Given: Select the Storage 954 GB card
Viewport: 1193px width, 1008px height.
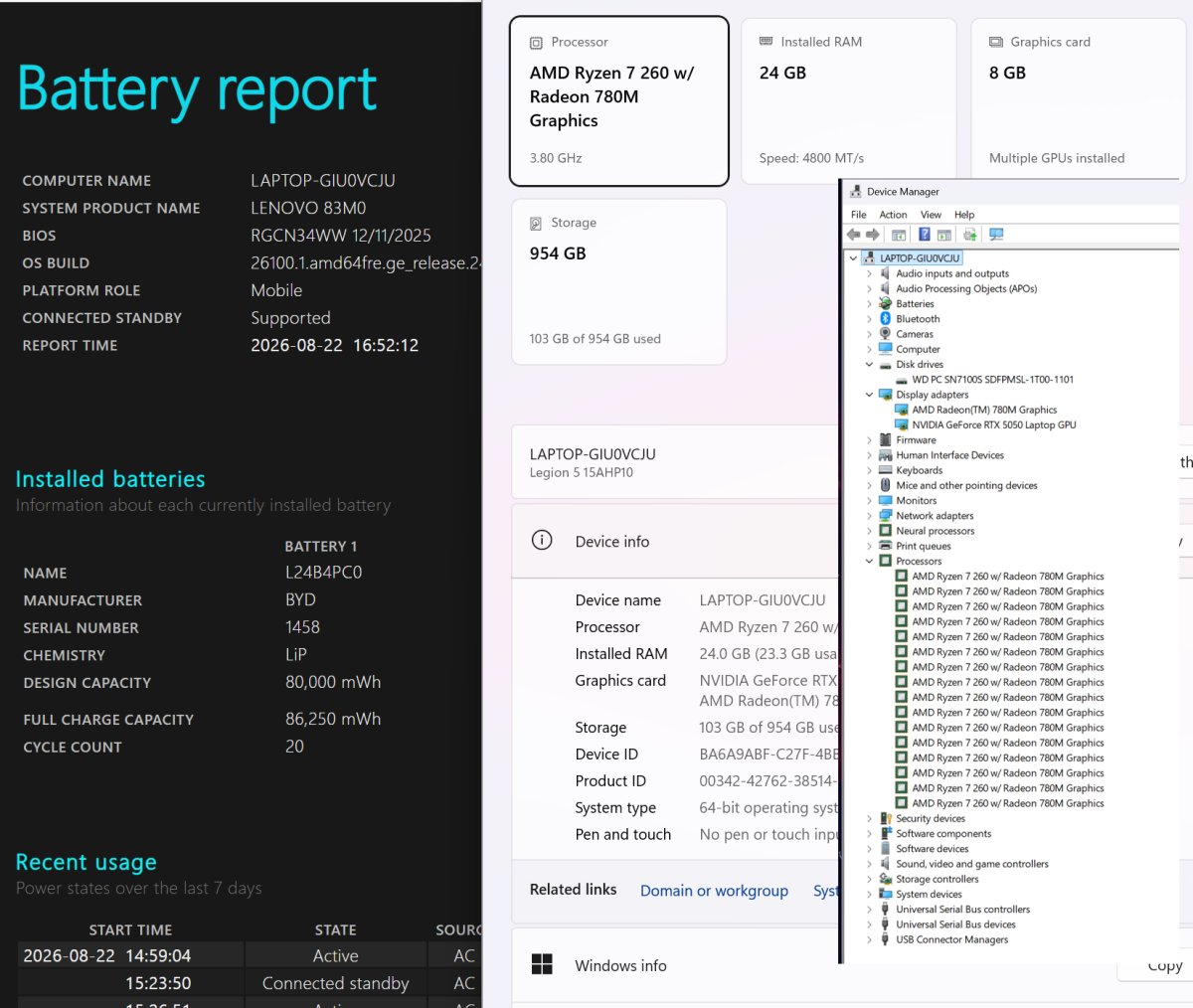Looking at the screenshot, I should pyautogui.click(x=618, y=282).
